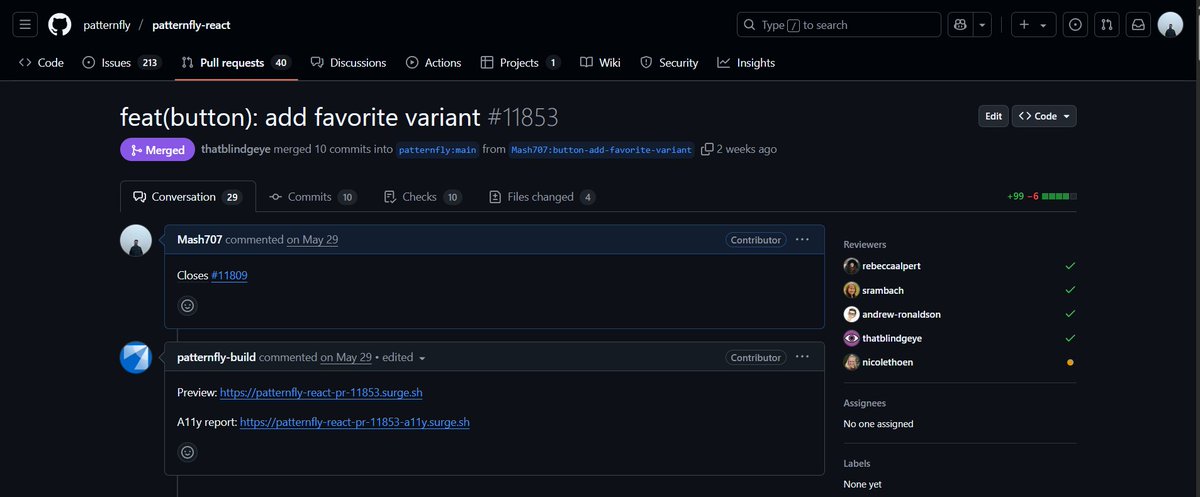Click reviewer thatblindgeye
Image resolution: width=1200 pixels, height=497 pixels.
tap(892, 338)
